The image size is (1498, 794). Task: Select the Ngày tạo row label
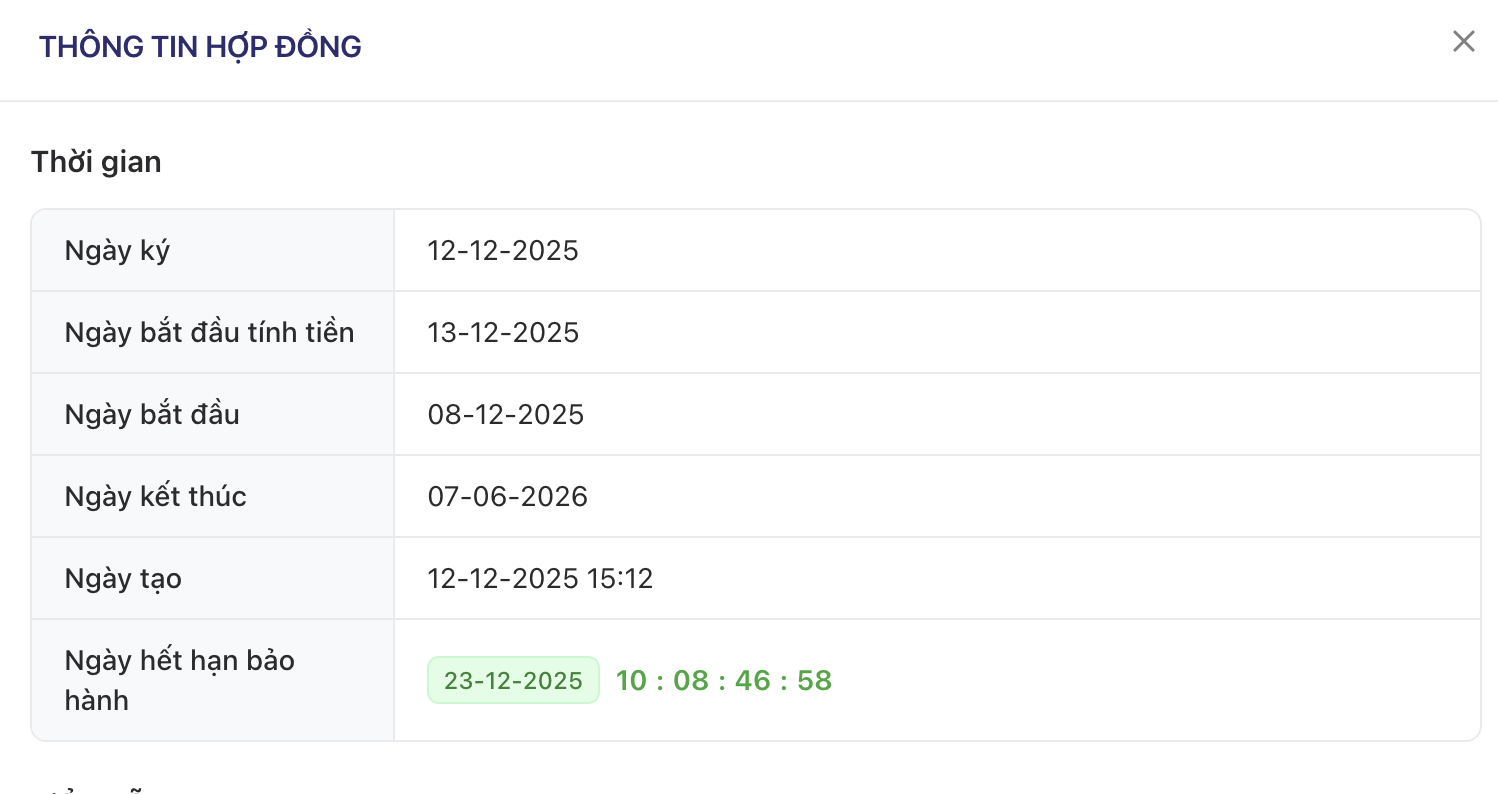(123, 578)
